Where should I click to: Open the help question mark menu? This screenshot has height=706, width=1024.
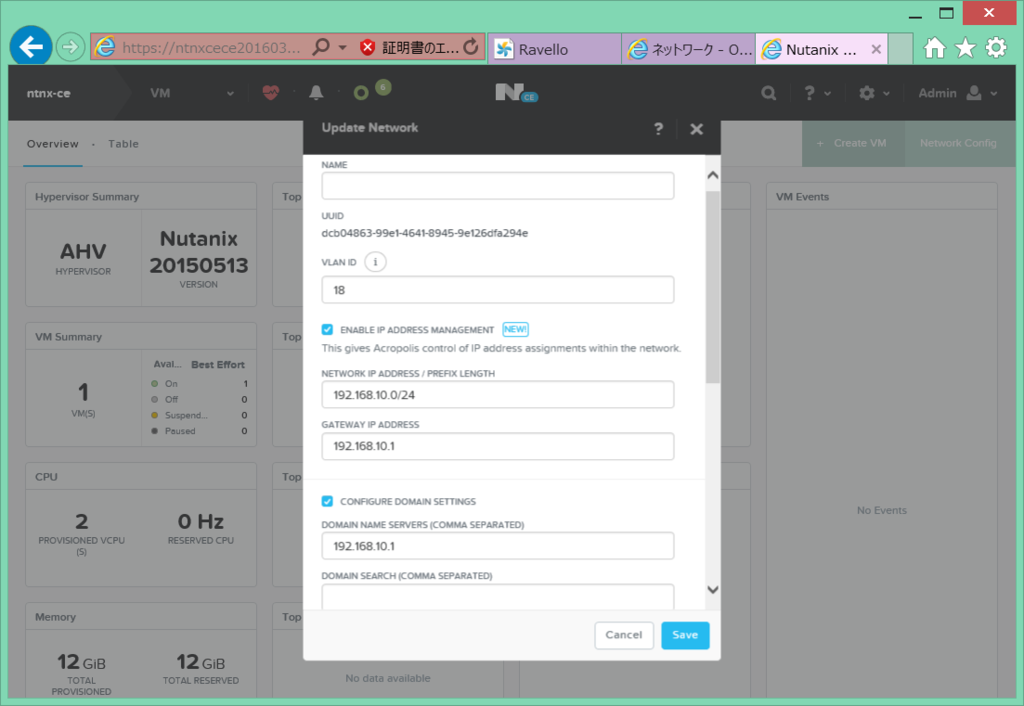(816, 93)
